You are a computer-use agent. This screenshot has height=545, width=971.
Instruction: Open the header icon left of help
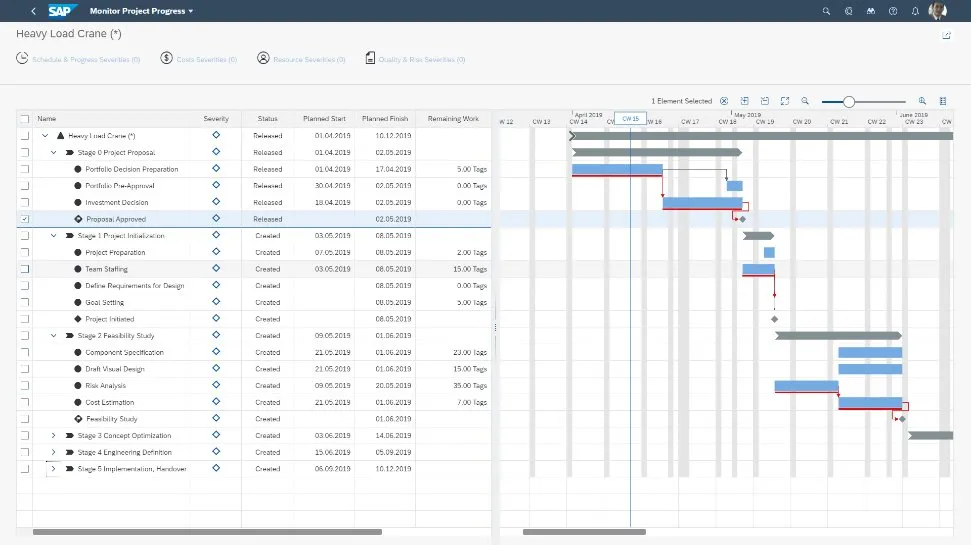click(871, 11)
